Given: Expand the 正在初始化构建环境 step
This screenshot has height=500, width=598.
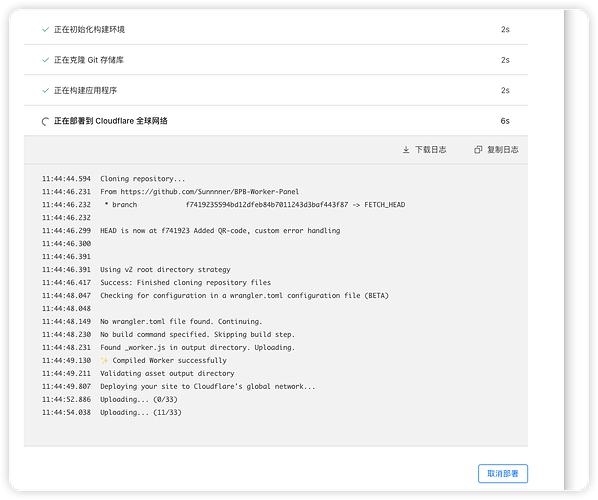Looking at the screenshot, I should point(276,29).
